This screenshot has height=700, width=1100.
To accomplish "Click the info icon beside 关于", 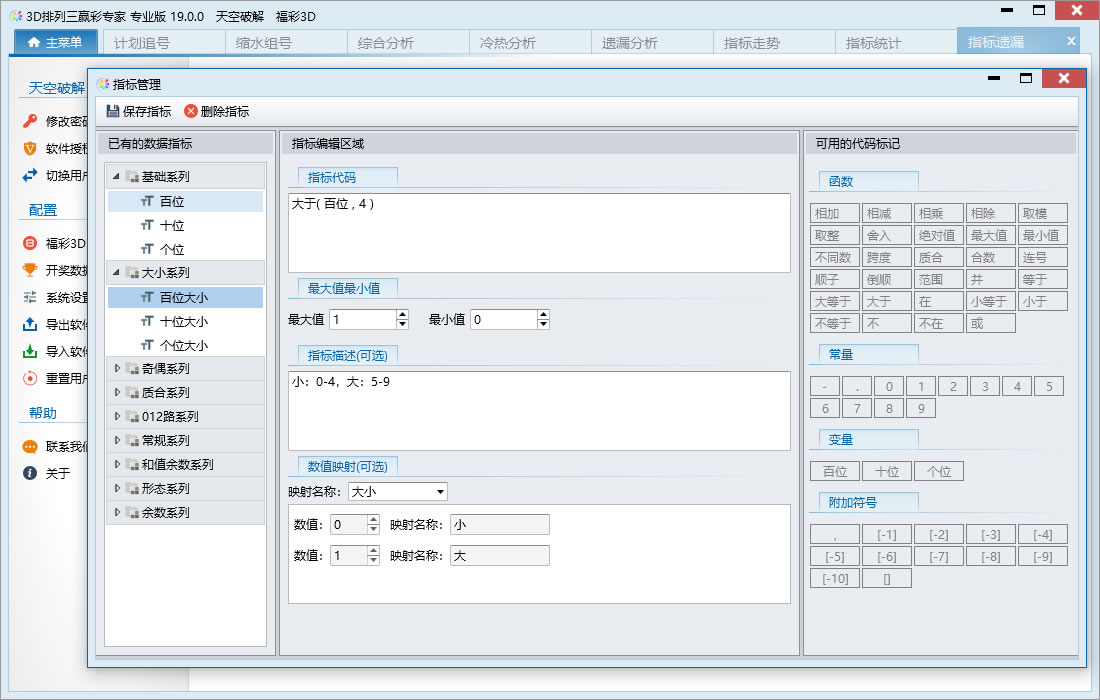I will coord(29,473).
